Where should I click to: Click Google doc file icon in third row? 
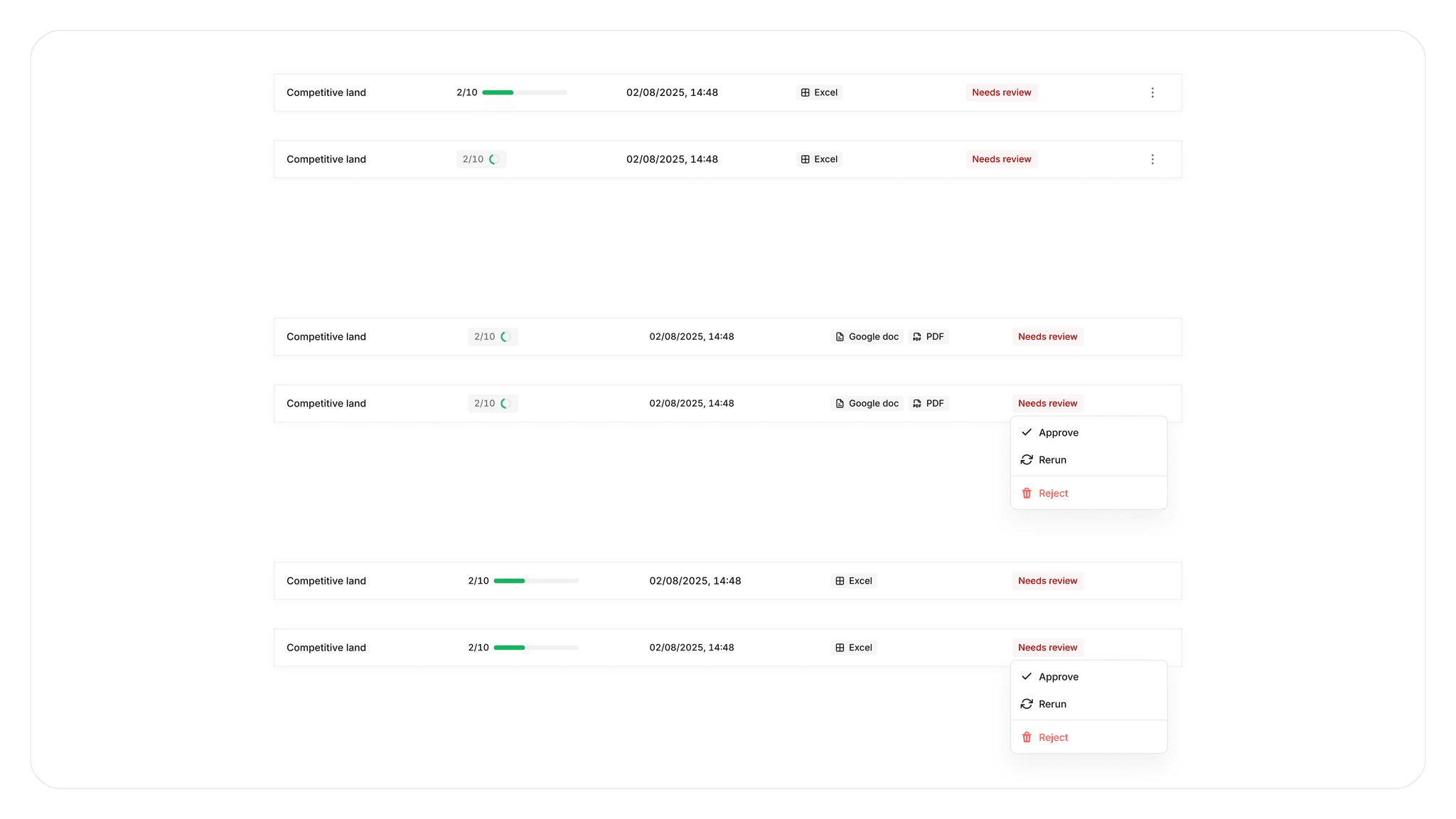point(840,337)
